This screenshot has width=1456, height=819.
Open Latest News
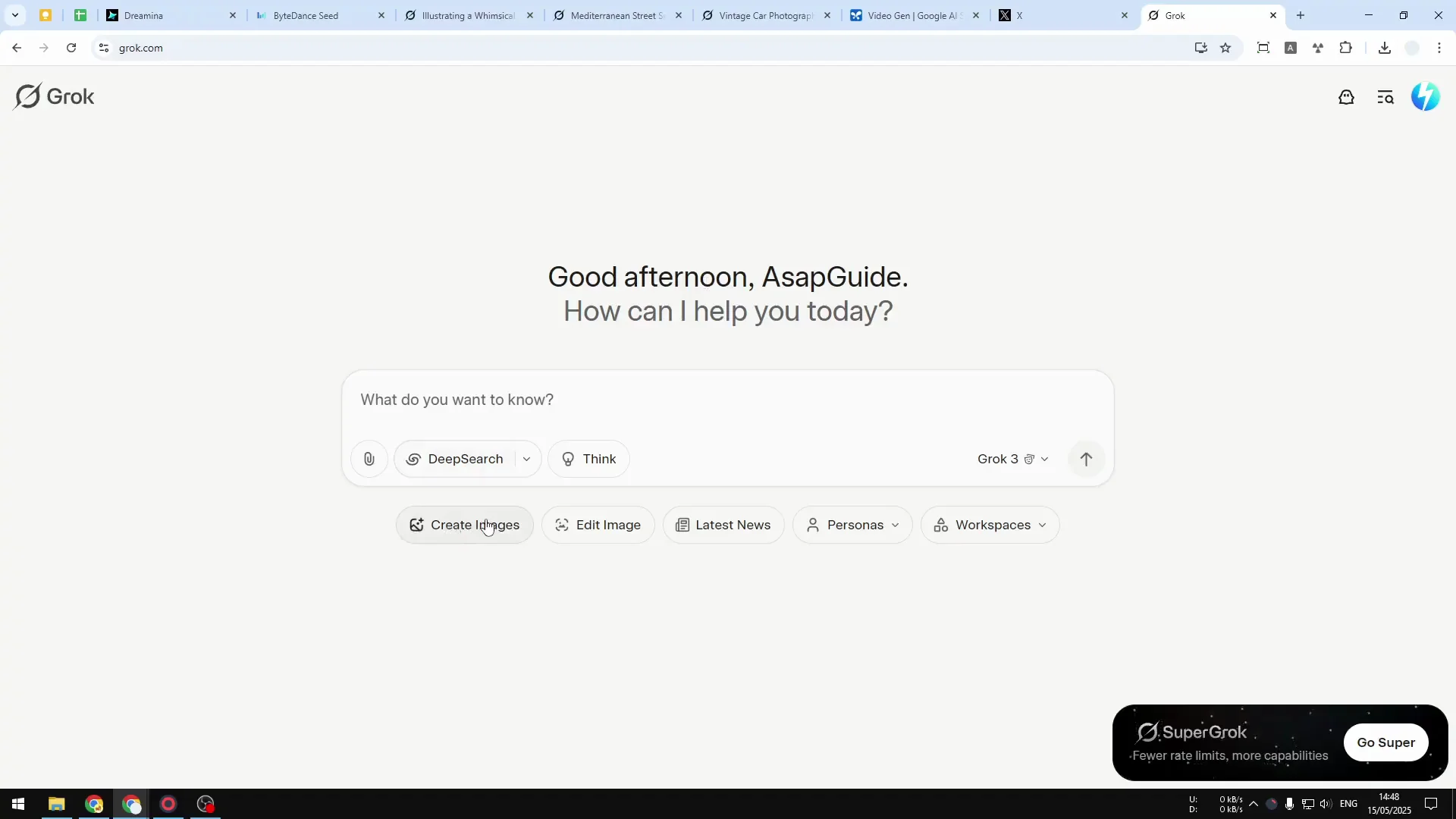coord(723,524)
